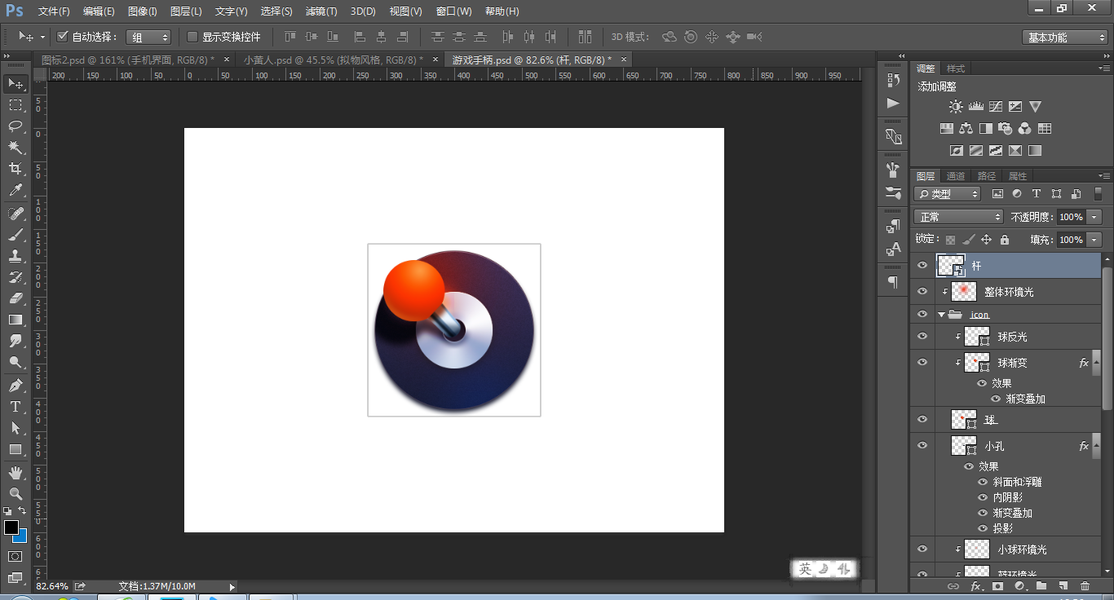Select the Dodge tool
This screenshot has width=1114, height=600.
pos(15,363)
